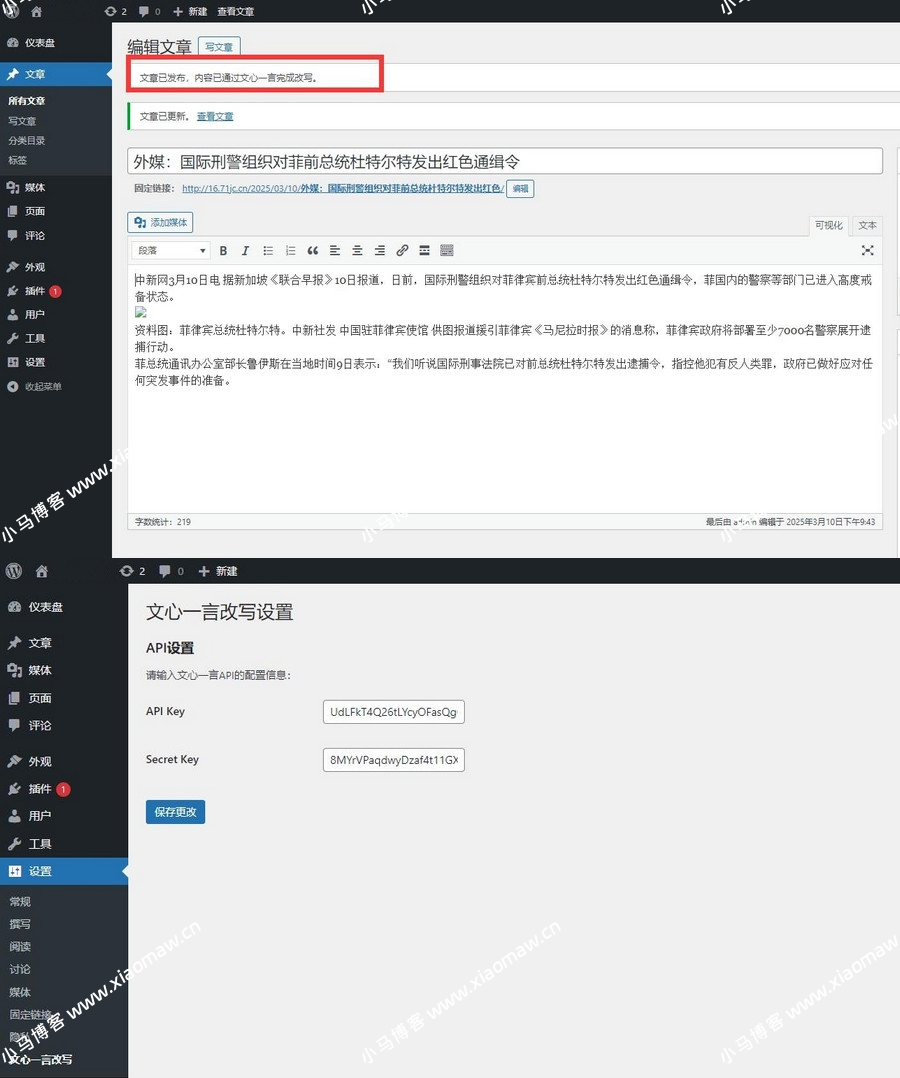Image resolution: width=900 pixels, height=1078 pixels.
Task: Open updates counter in settings-page admin bar
Action: 132,571
